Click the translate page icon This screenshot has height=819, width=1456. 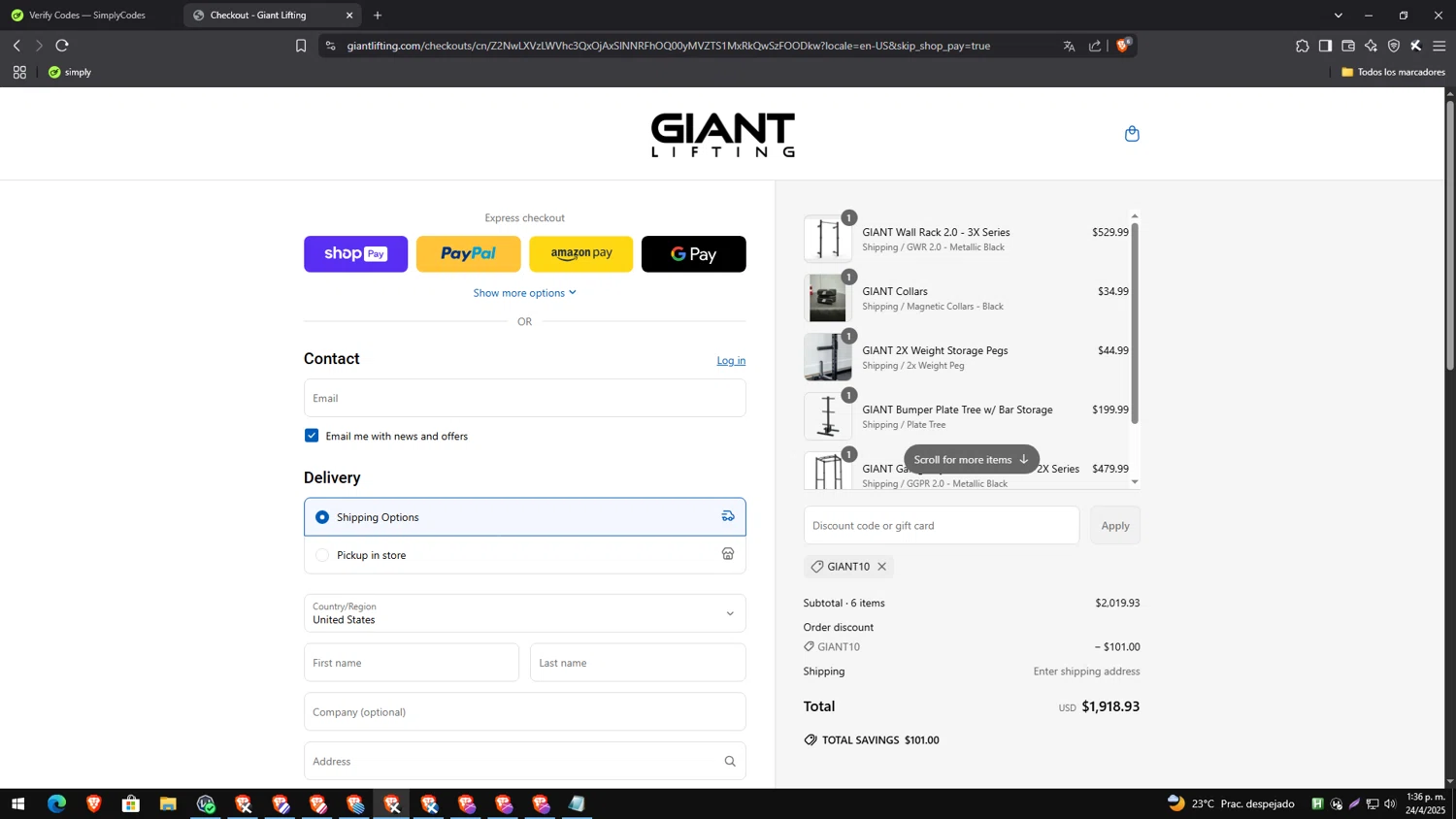(x=1070, y=46)
